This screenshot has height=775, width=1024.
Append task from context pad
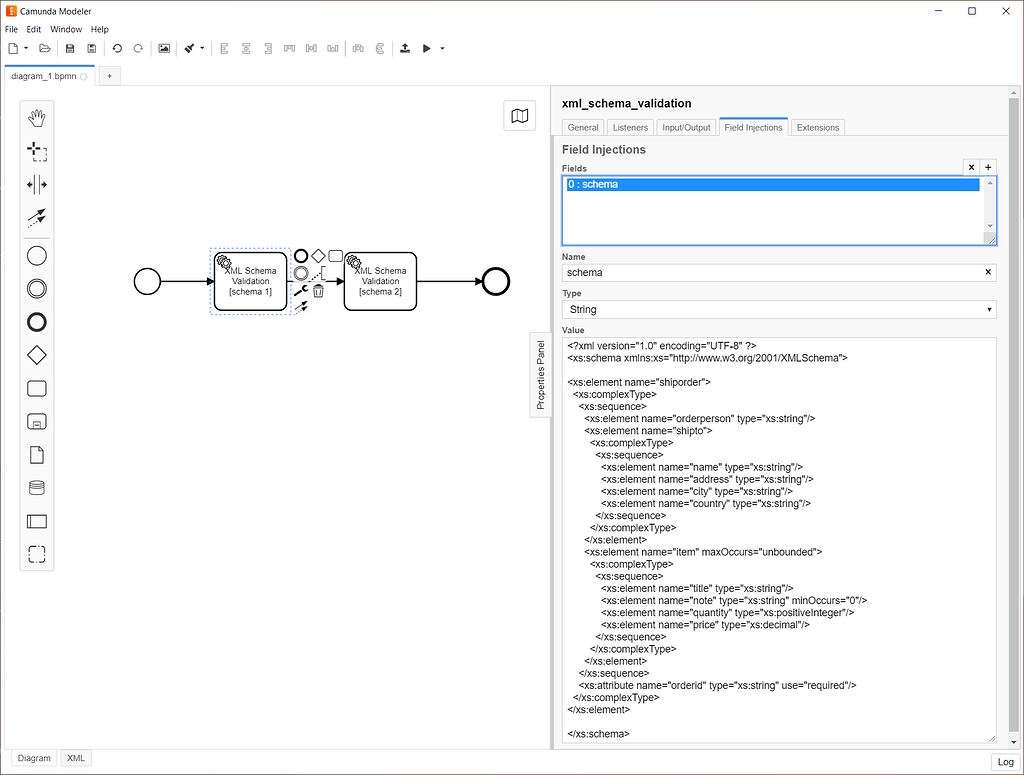pos(336,256)
